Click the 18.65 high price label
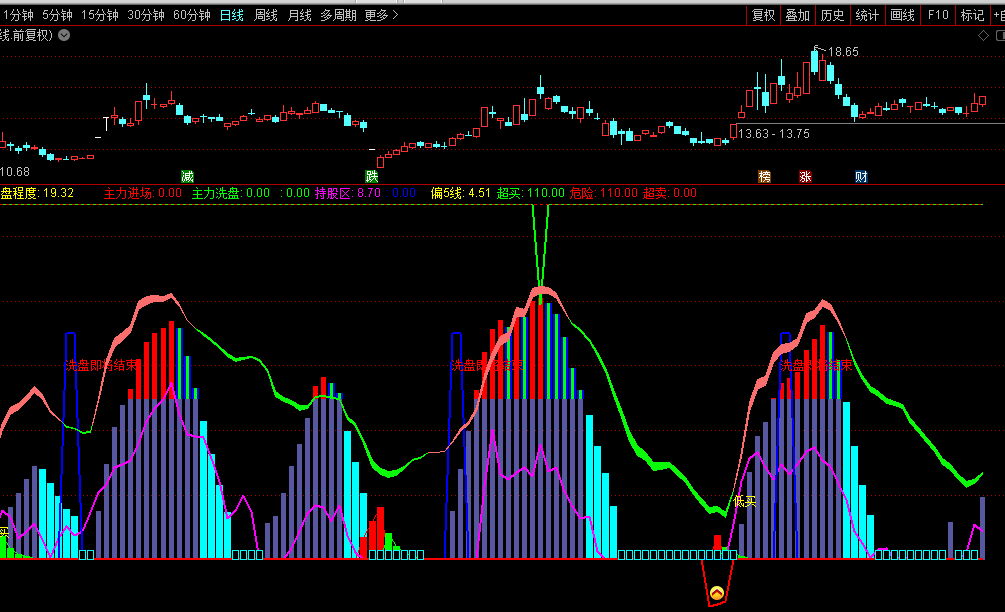Image resolution: width=1005 pixels, height=612 pixels. tap(843, 52)
